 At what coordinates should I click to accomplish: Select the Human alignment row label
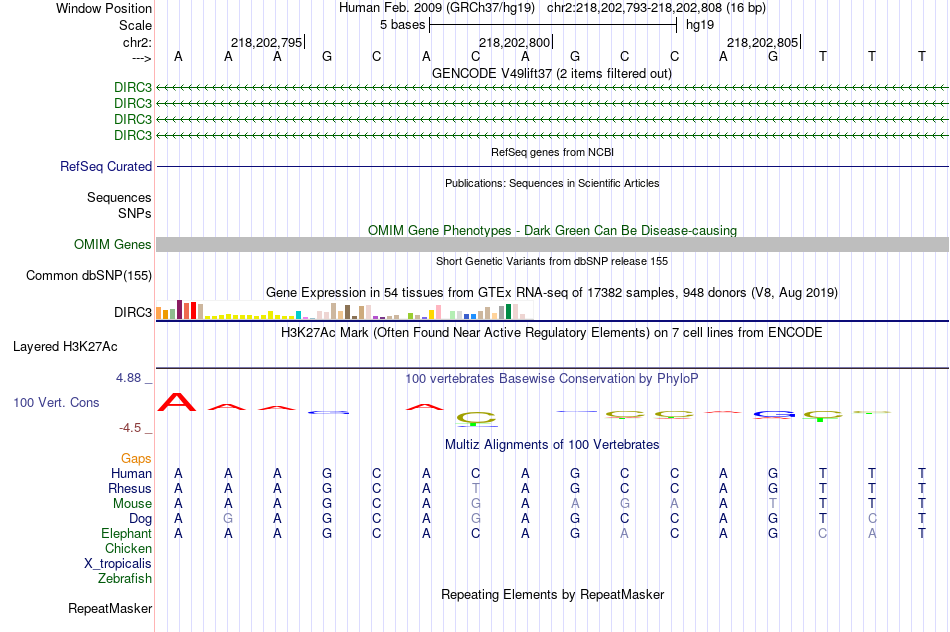pos(131,473)
